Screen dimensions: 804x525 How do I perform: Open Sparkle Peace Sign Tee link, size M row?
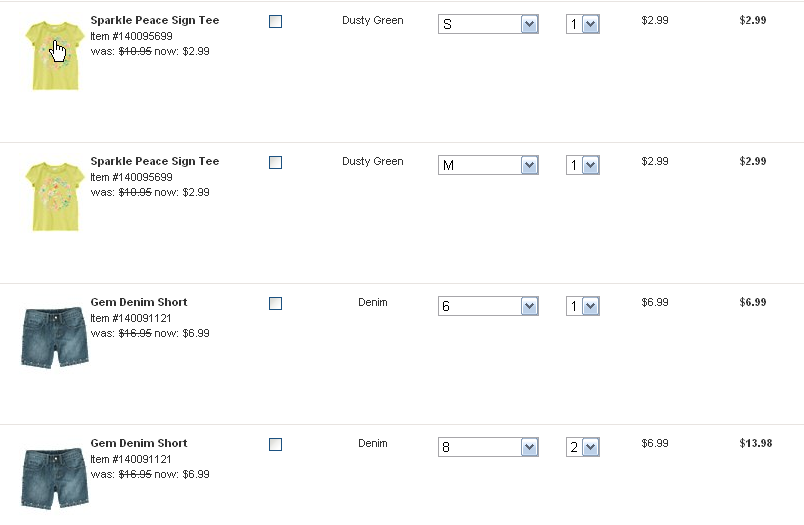(x=154, y=161)
